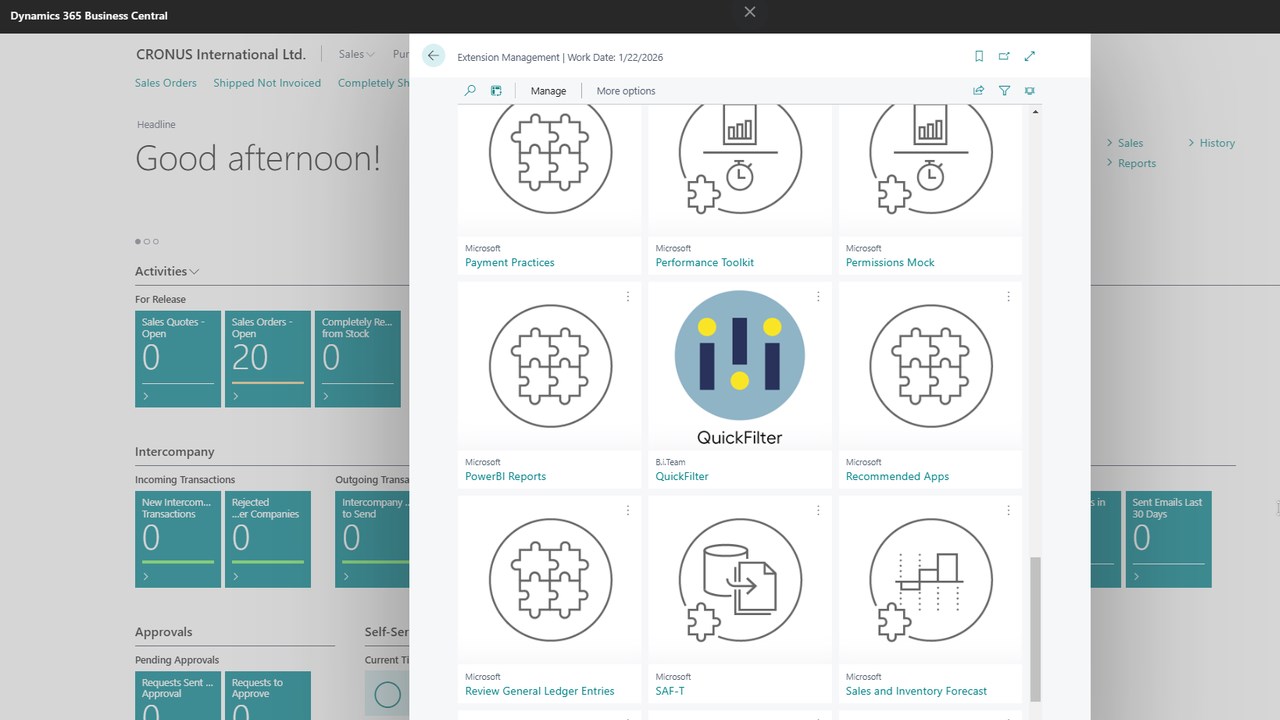
Task: Open the search magnifier in the toolbar
Action: [470, 90]
